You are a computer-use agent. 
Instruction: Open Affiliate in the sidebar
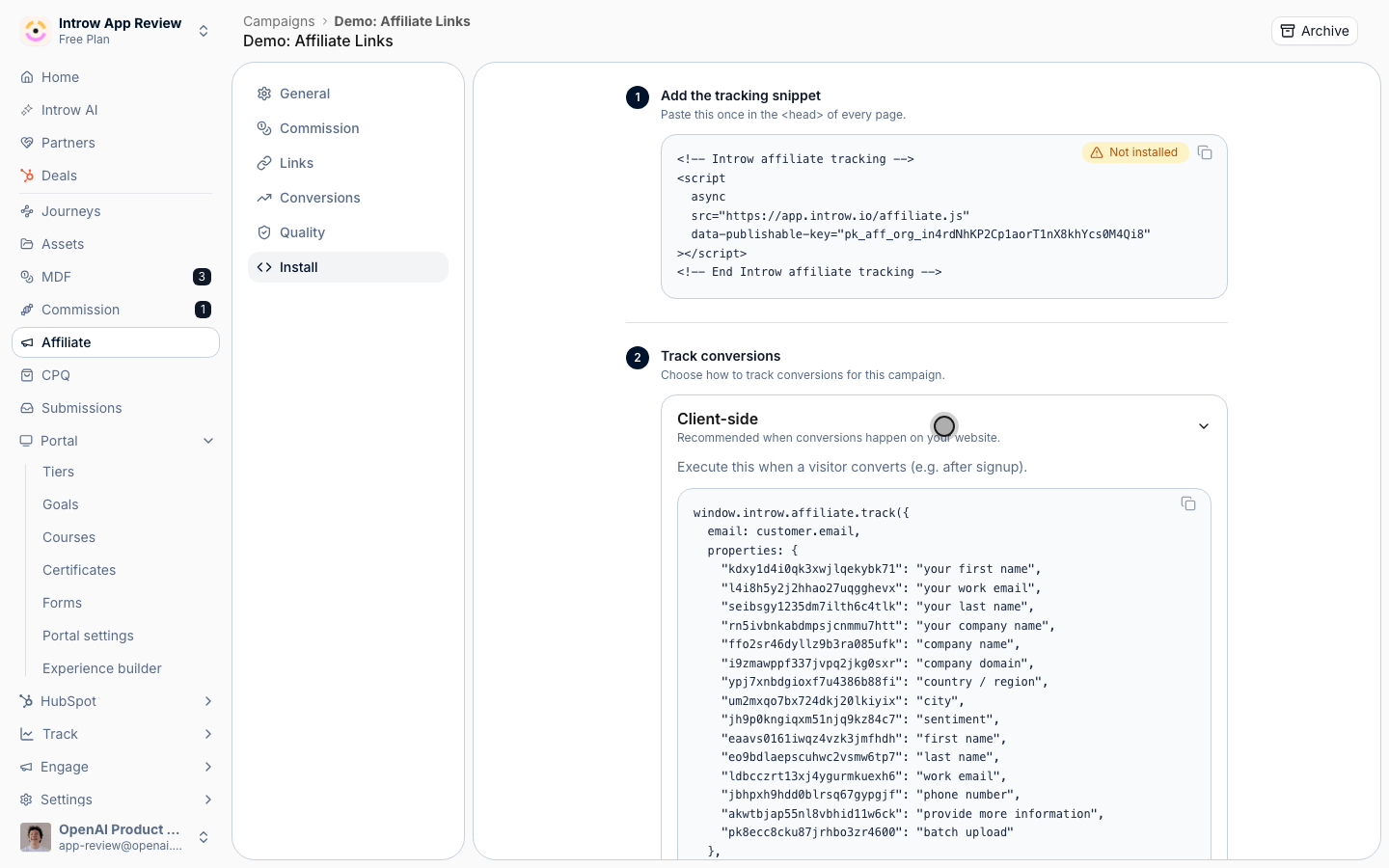[116, 342]
